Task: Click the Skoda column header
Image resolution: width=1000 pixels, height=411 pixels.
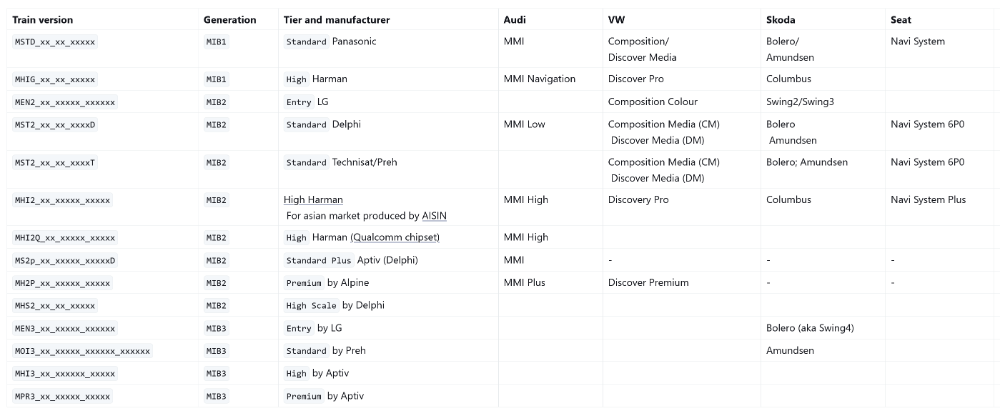Action: tap(781, 20)
